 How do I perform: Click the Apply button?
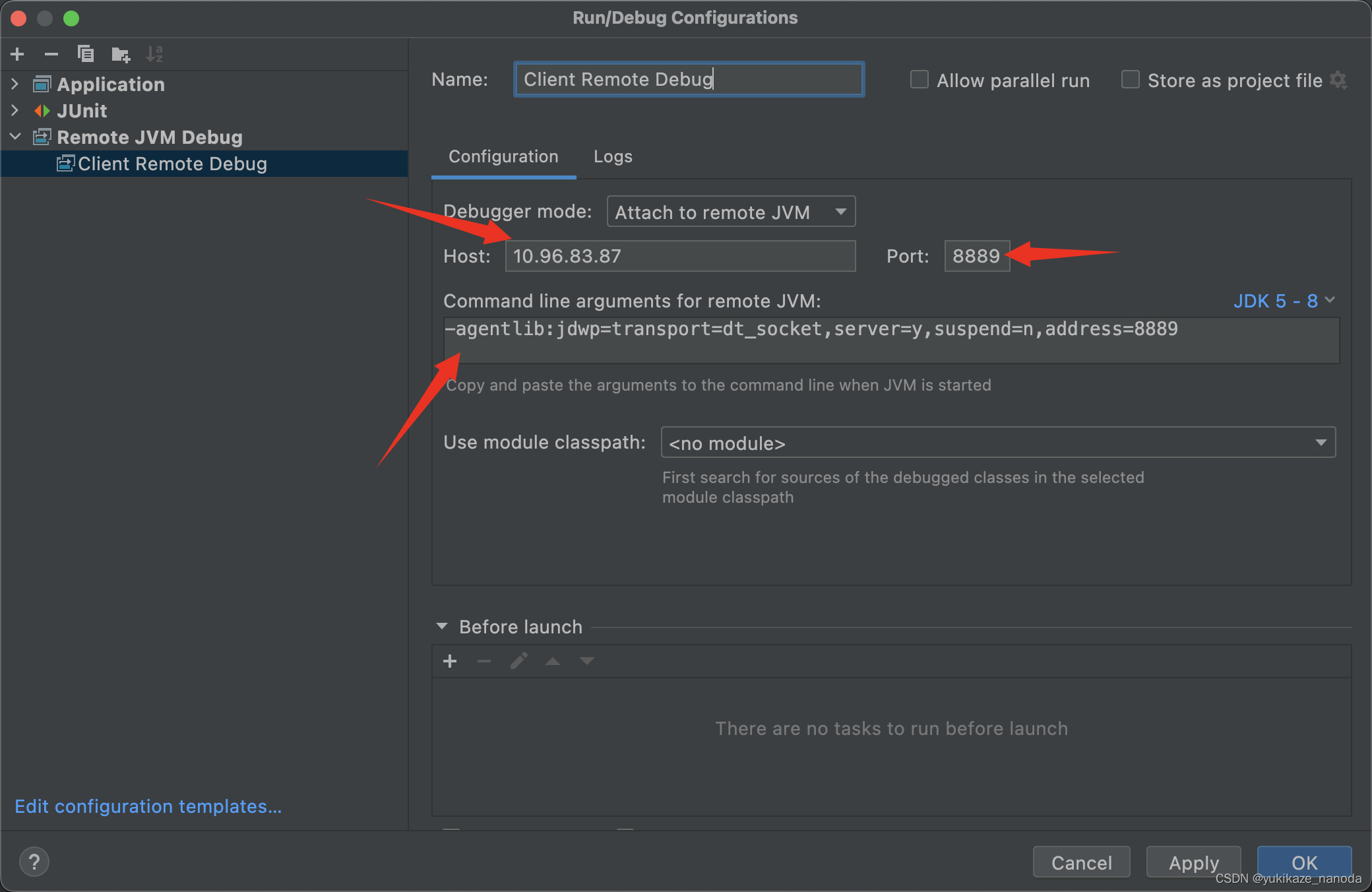[1193, 862]
